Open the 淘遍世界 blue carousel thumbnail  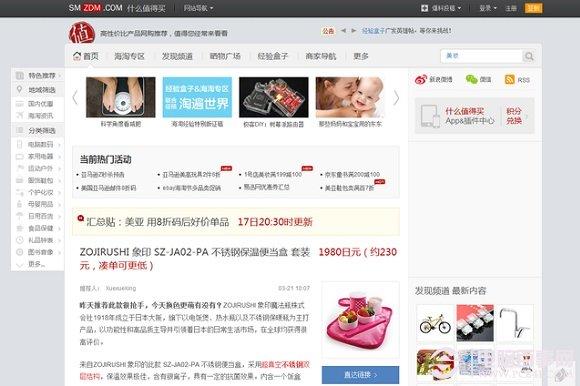click(197, 97)
